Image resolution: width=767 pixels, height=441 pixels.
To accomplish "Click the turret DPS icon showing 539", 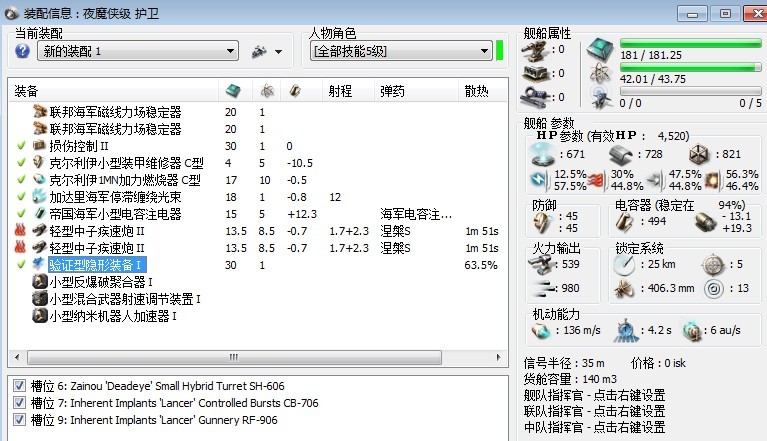I will [x=541, y=265].
